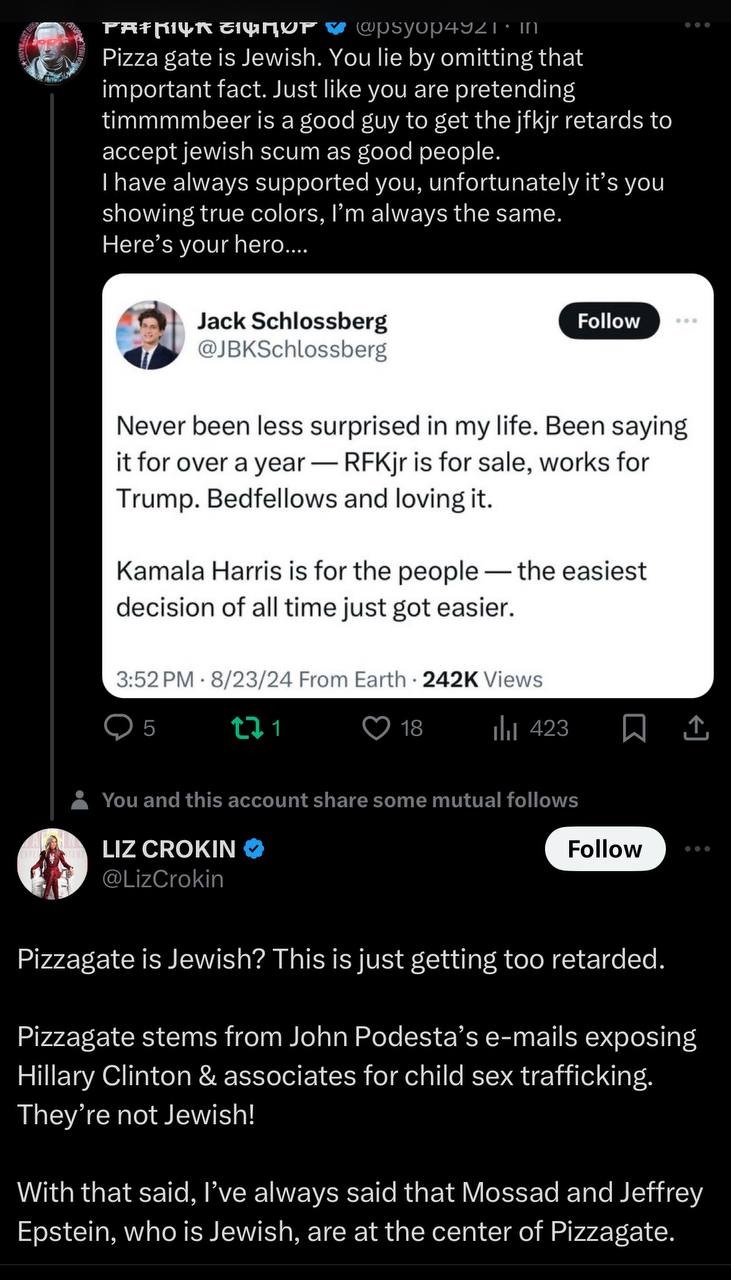Open the top poster's robot avatar

(x=52, y=47)
